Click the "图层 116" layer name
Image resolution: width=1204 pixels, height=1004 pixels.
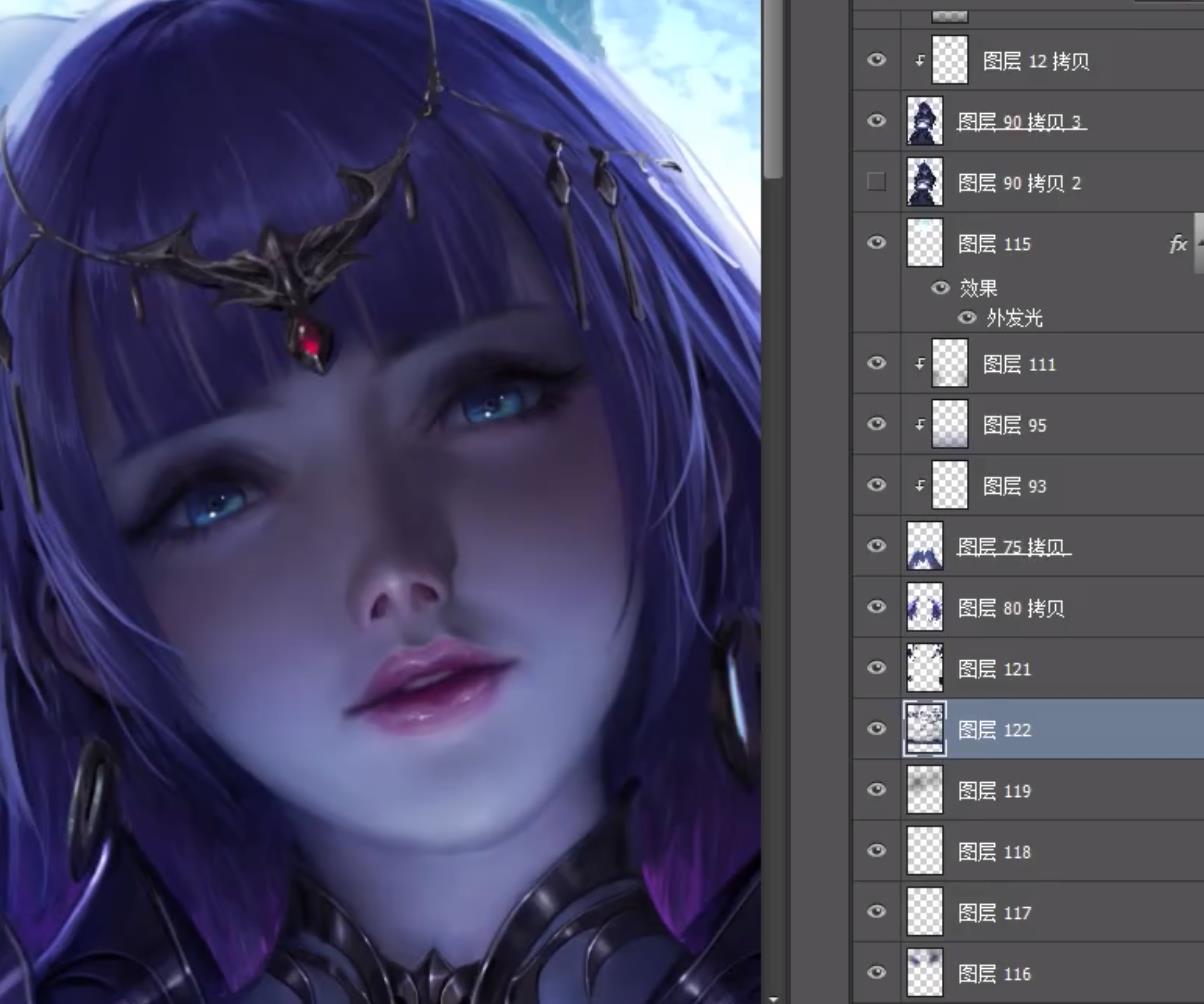[x=994, y=975]
